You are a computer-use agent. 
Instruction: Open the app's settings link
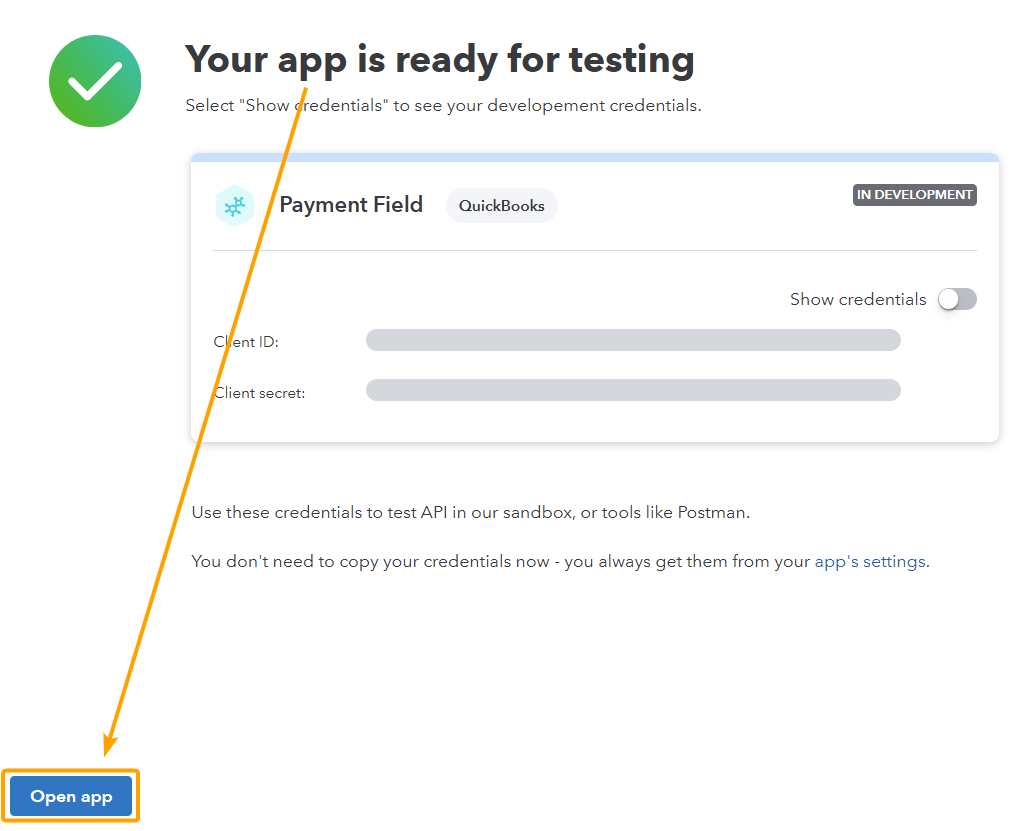869,561
